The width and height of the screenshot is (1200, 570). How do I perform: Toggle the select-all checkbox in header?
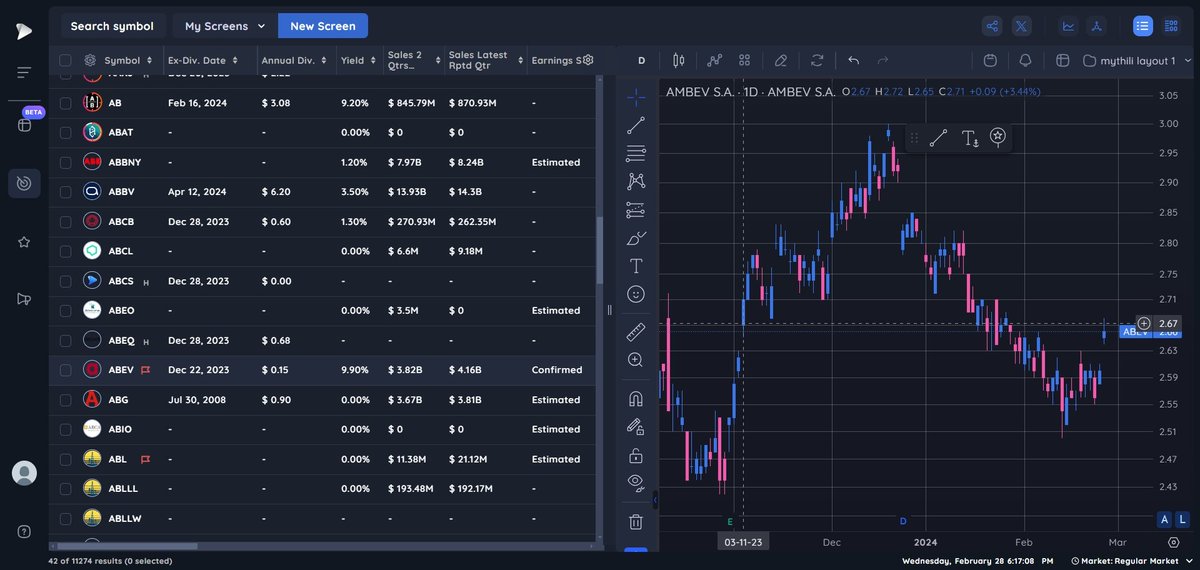tap(65, 60)
